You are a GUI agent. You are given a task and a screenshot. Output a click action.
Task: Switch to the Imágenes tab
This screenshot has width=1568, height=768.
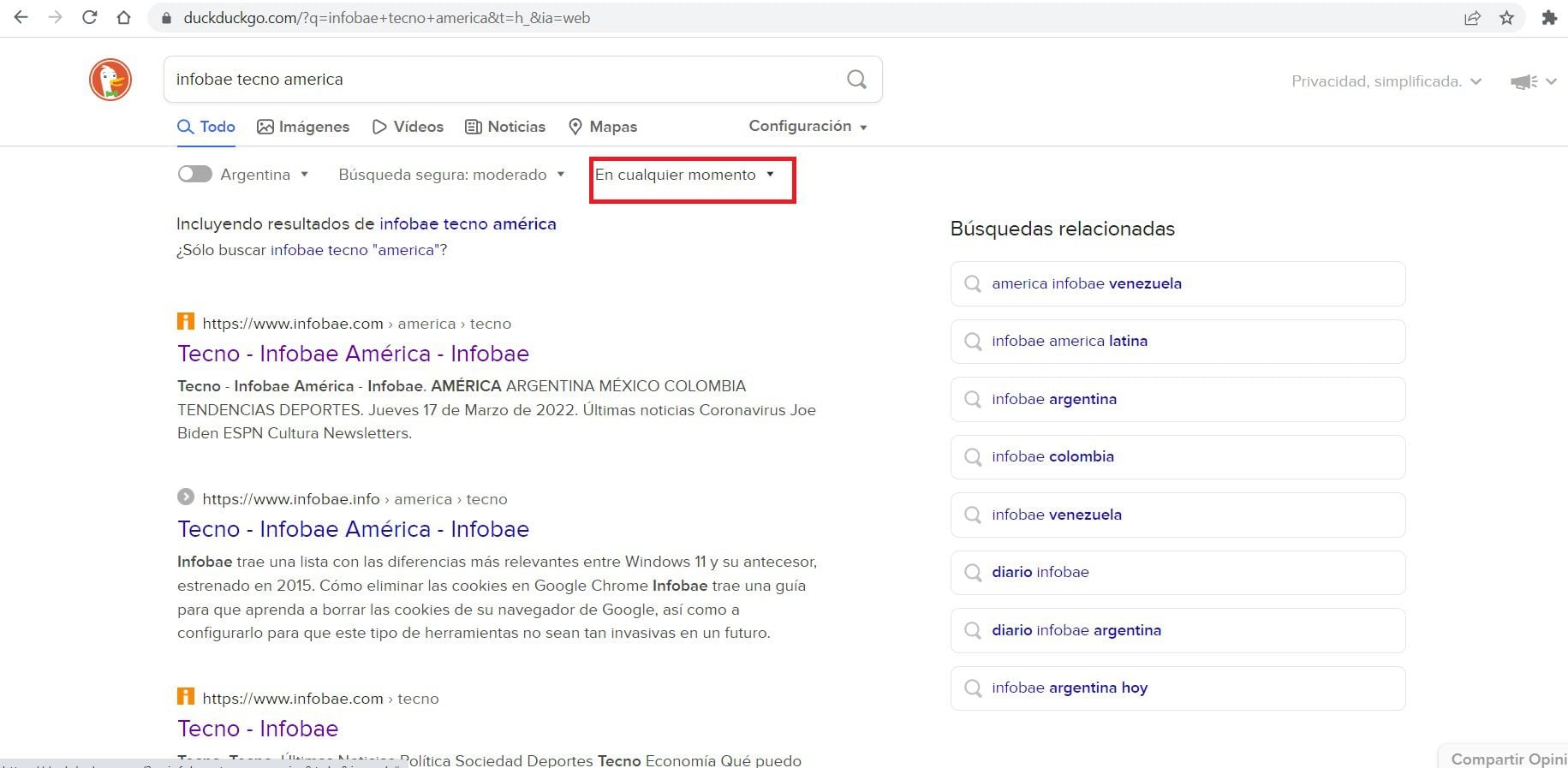[303, 127]
